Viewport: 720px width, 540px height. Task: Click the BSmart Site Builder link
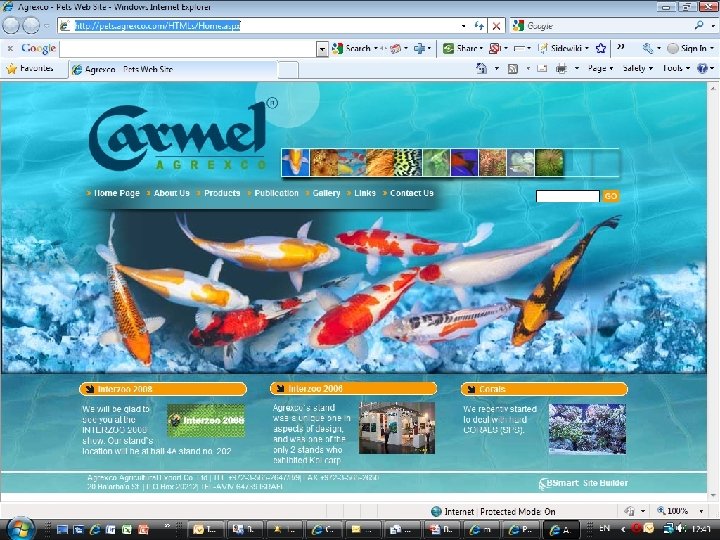tap(583, 483)
